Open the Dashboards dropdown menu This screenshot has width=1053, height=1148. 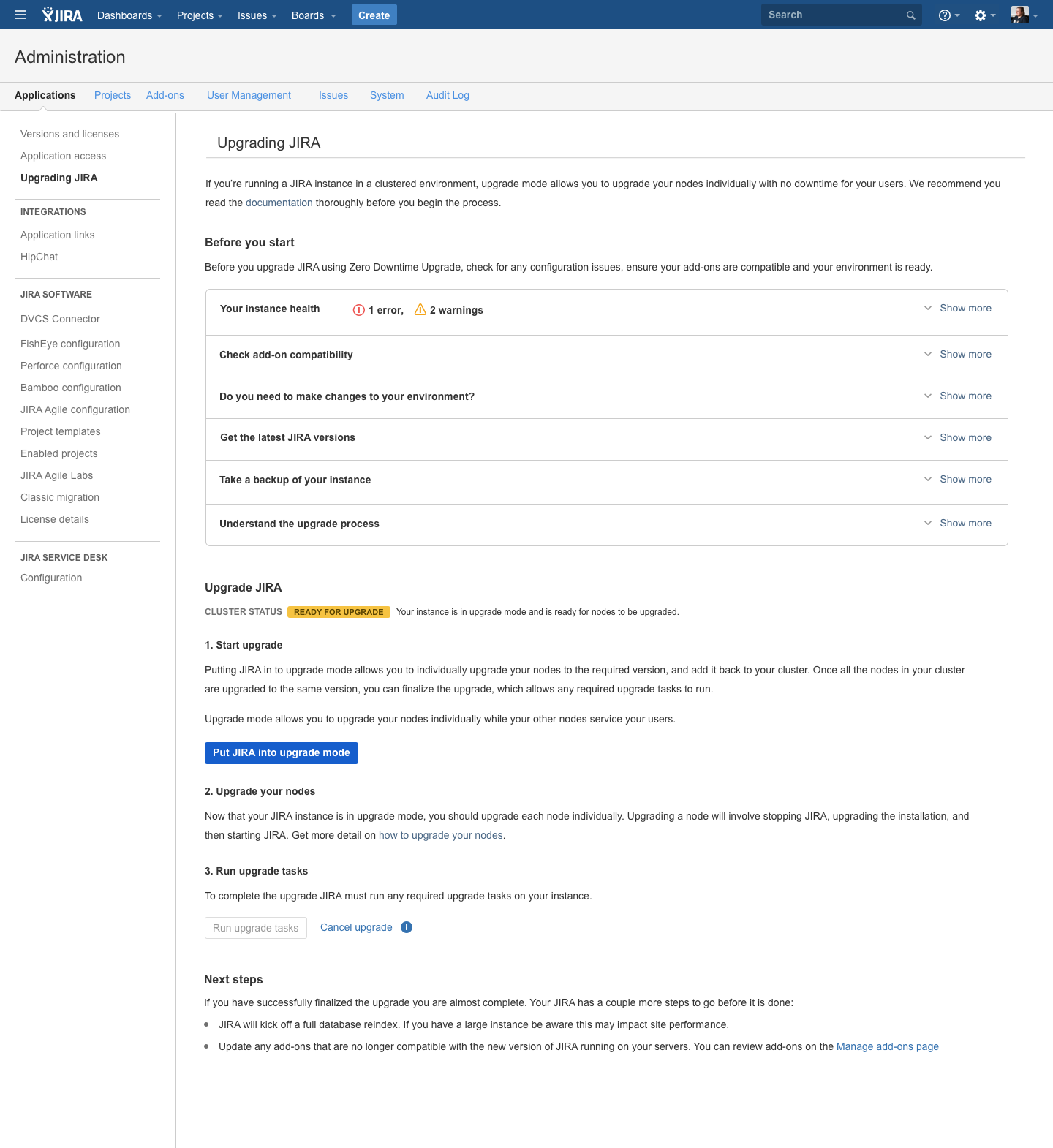[x=129, y=15]
